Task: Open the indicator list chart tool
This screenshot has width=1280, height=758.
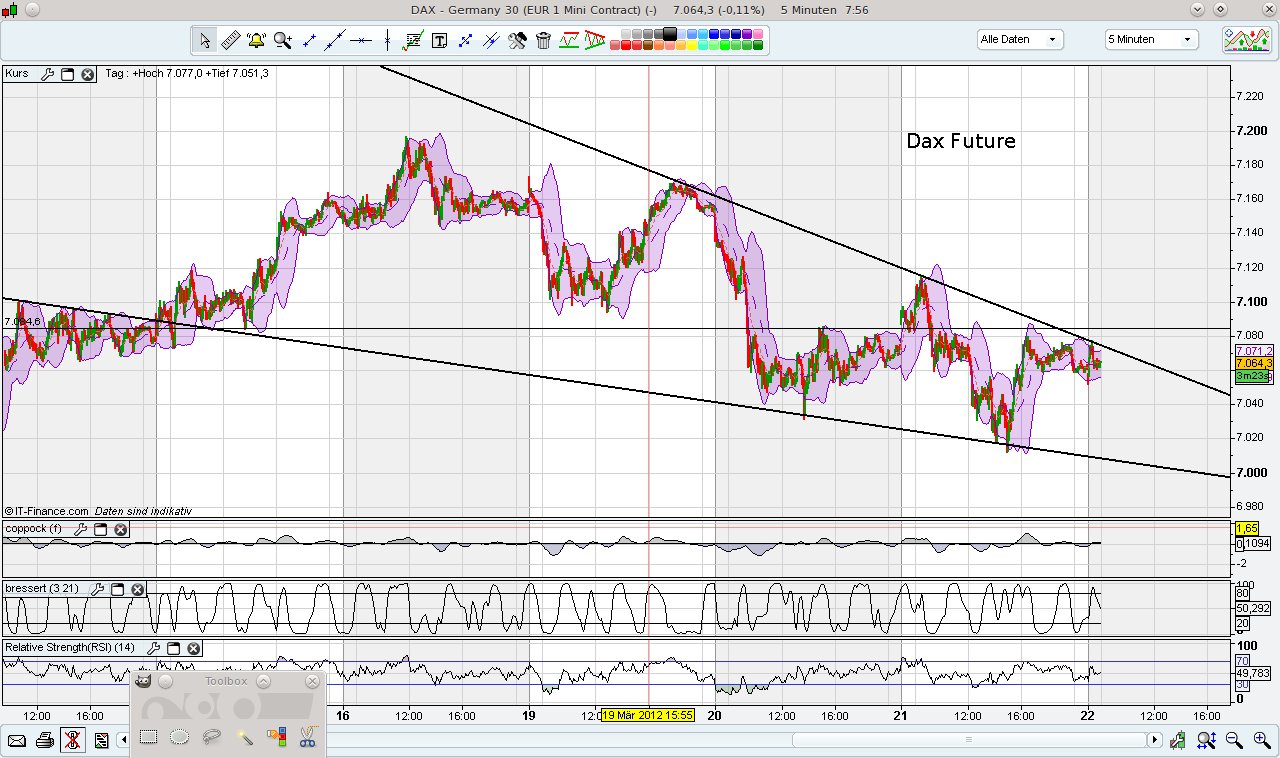Action: coord(413,41)
